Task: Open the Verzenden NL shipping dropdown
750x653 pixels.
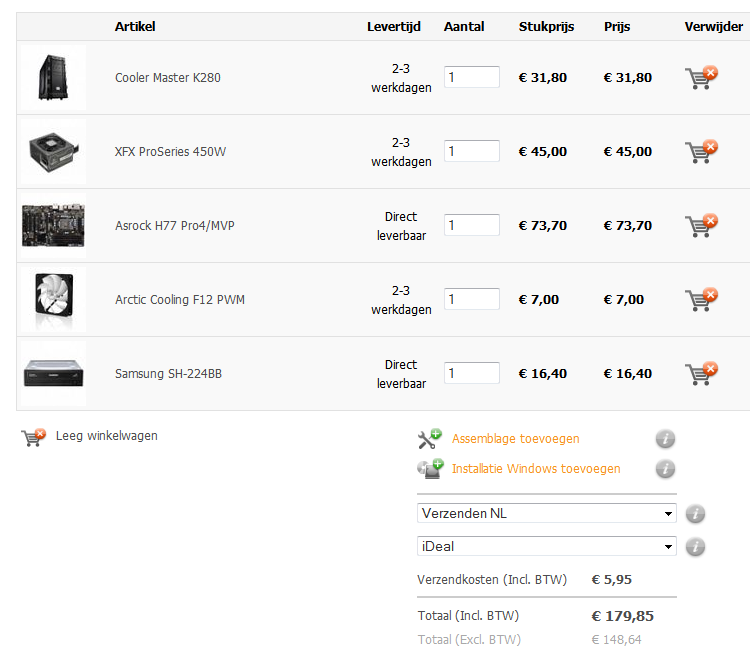Action: [x=547, y=513]
